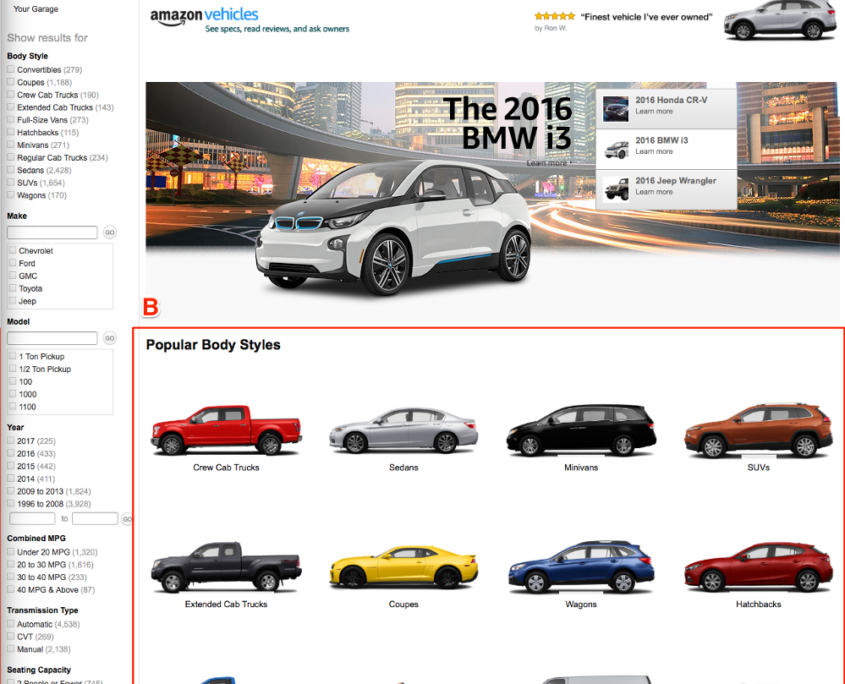The image size is (845, 684).
Task: Open the Your Garage link
Action: 36,9
